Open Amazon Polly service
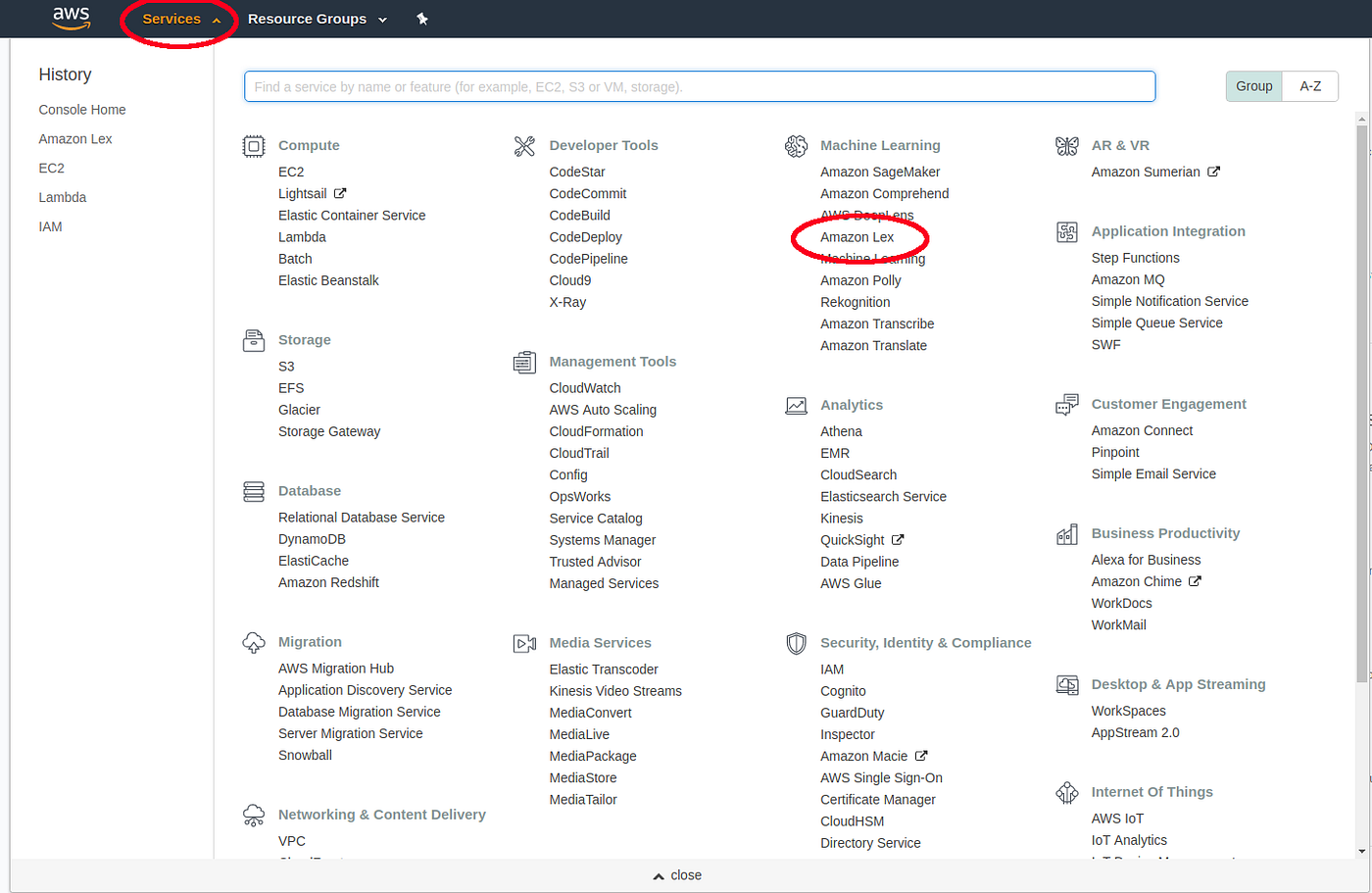Viewport: 1372px width, 893px height. pos(860,280)
